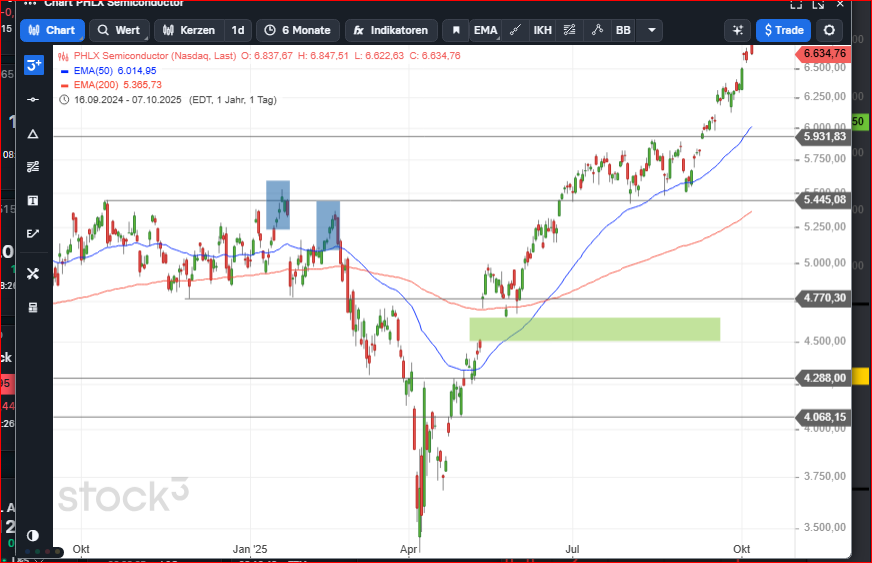
Task: Open the Fibonacci lines tool
Action: click(x=33, y=166)
